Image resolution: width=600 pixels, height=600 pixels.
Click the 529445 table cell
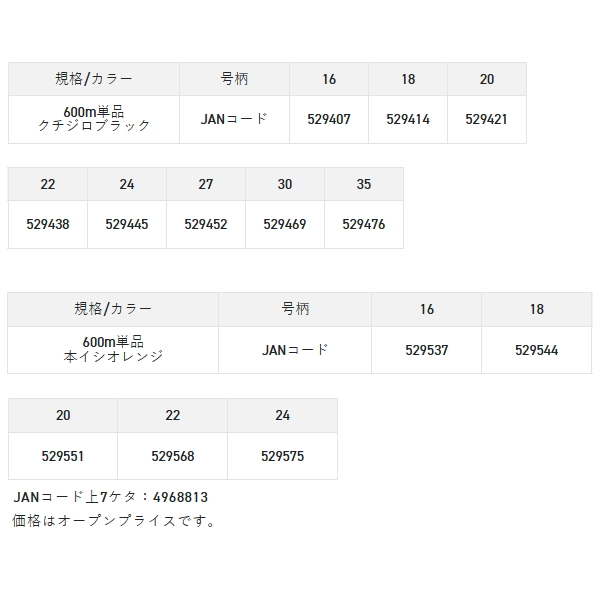(126, 225)
